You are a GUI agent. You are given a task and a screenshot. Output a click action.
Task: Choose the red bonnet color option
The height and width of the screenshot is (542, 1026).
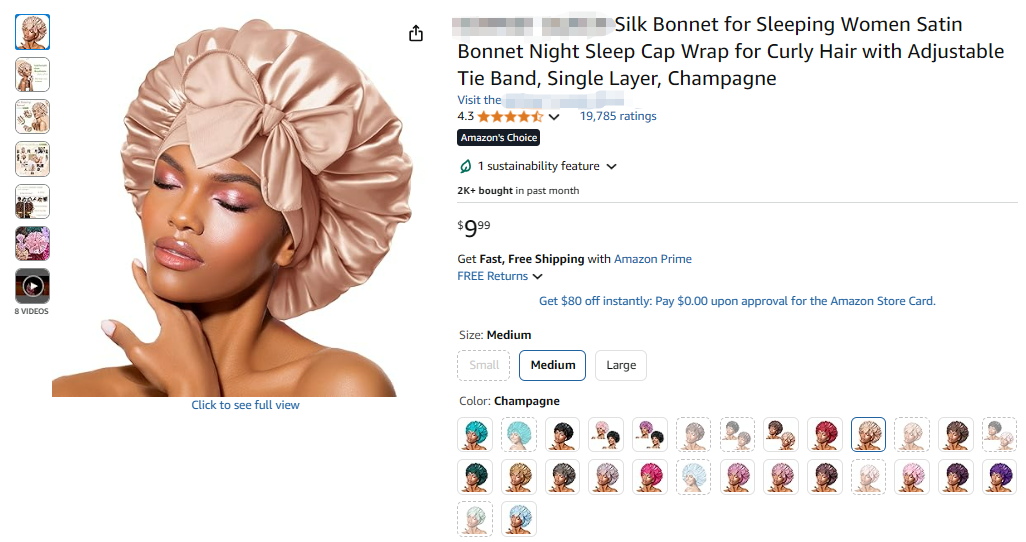tap(824, 434)
